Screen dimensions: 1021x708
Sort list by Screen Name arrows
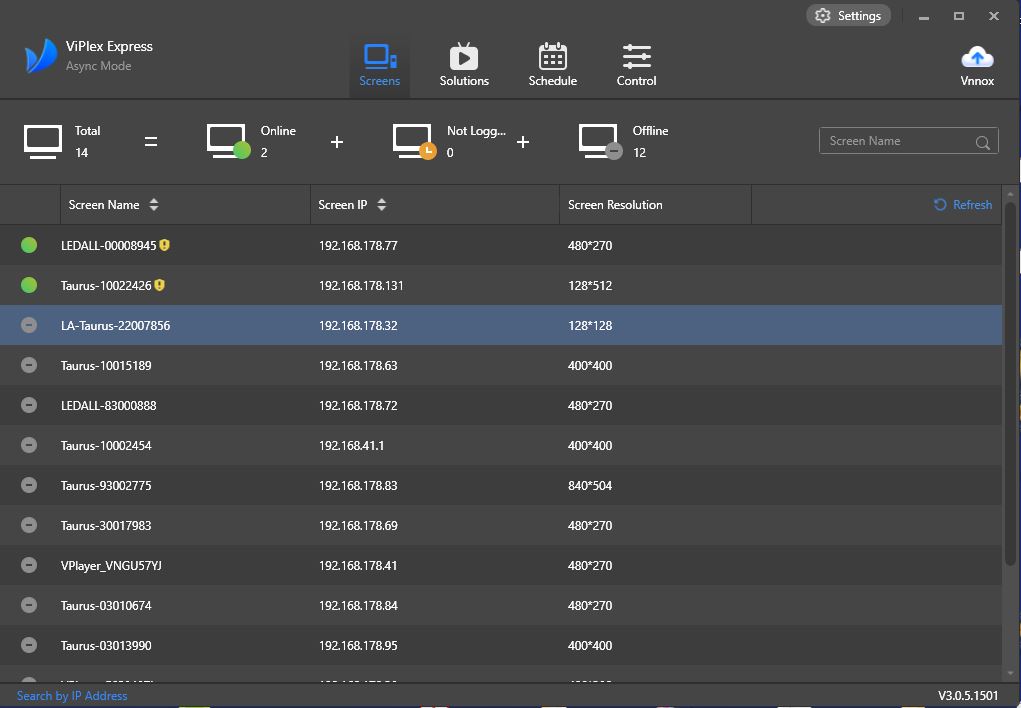click(x=154, y=205)
